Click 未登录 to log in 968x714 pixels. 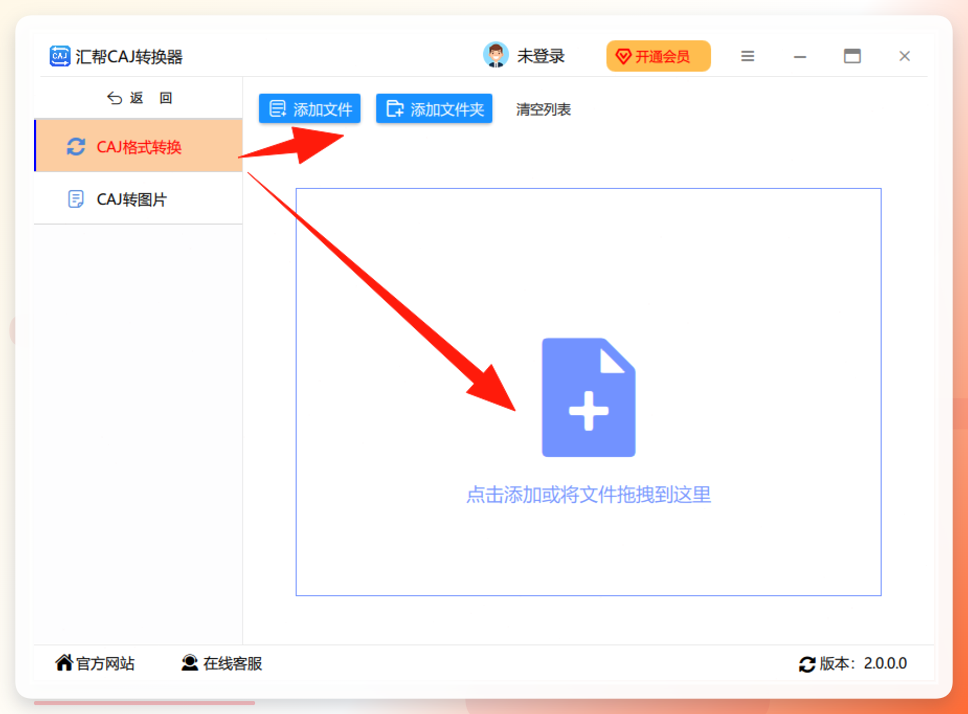(540, 56)
